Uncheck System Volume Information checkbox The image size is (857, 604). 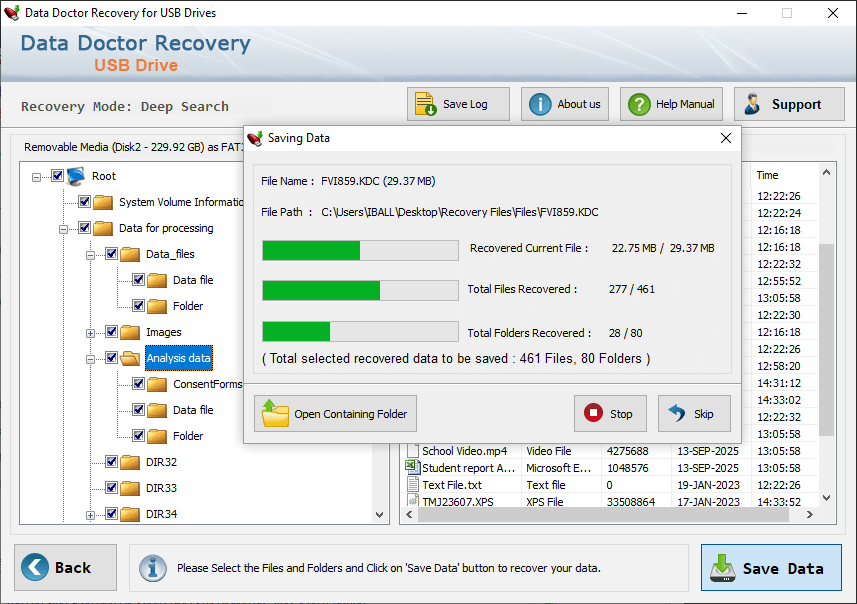tap(84, 202)
